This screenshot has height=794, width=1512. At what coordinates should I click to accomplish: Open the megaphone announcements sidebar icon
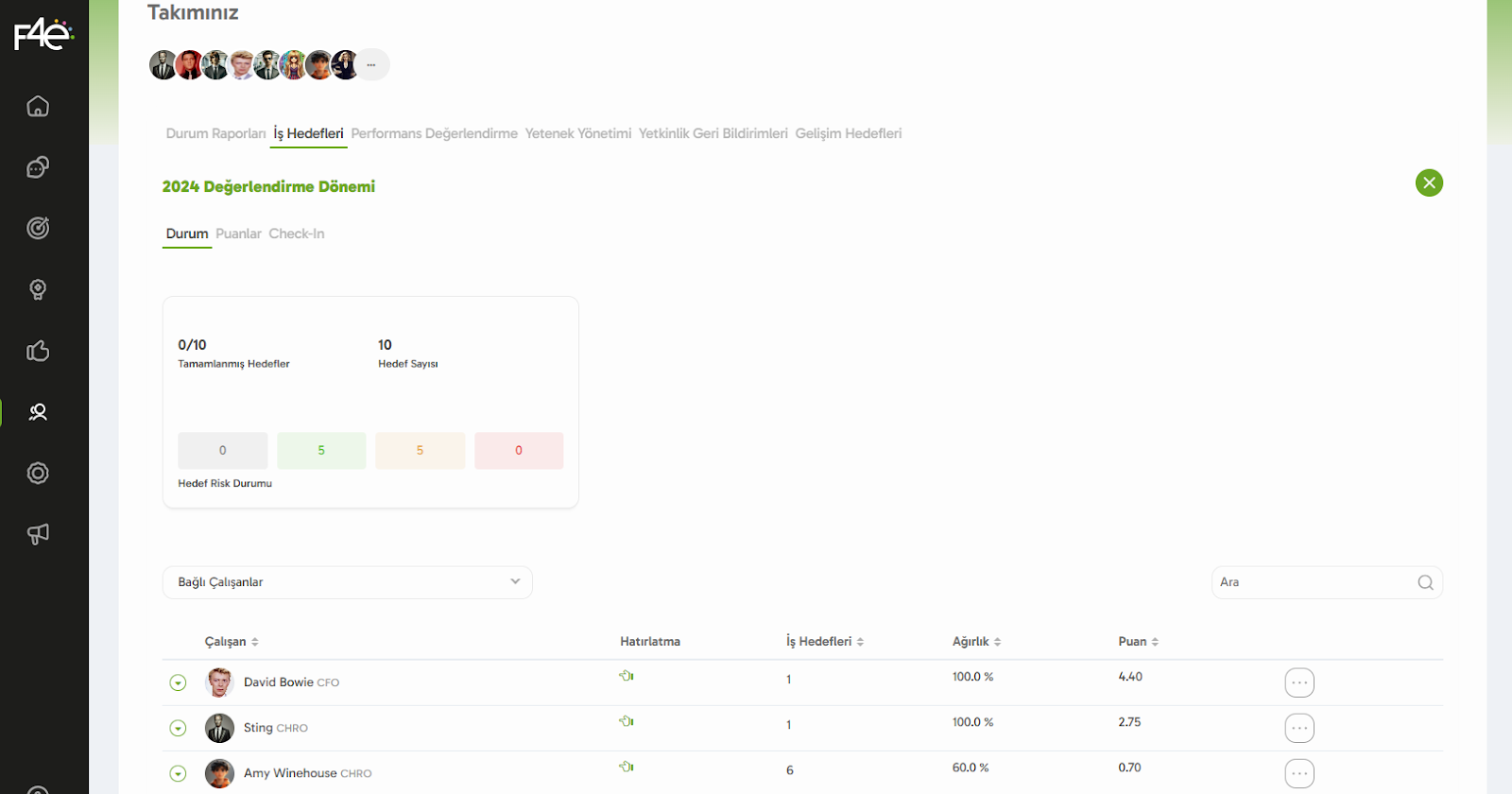click(38, 534)
